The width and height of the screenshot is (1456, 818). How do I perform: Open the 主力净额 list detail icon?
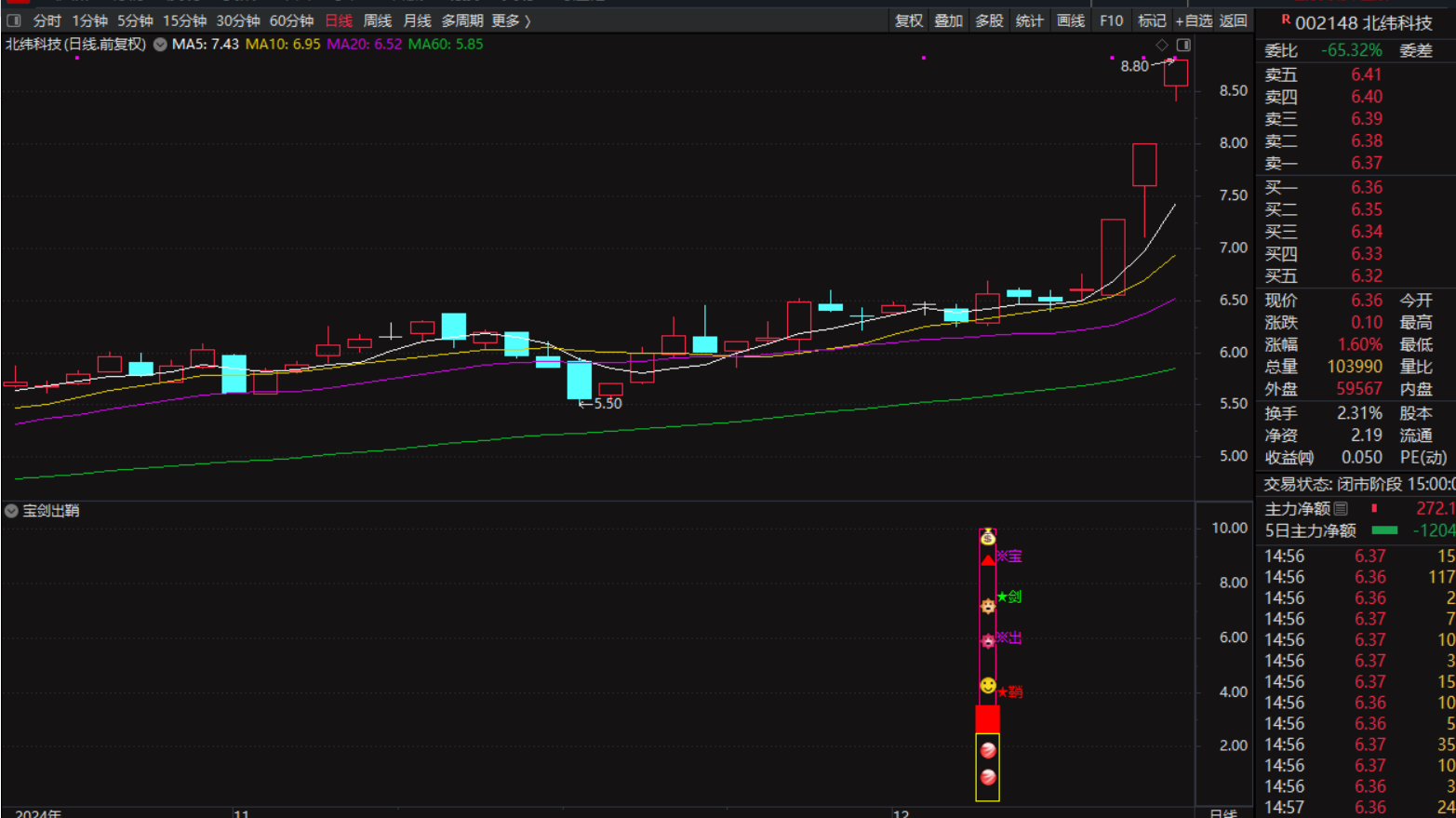pos(1341,509)
